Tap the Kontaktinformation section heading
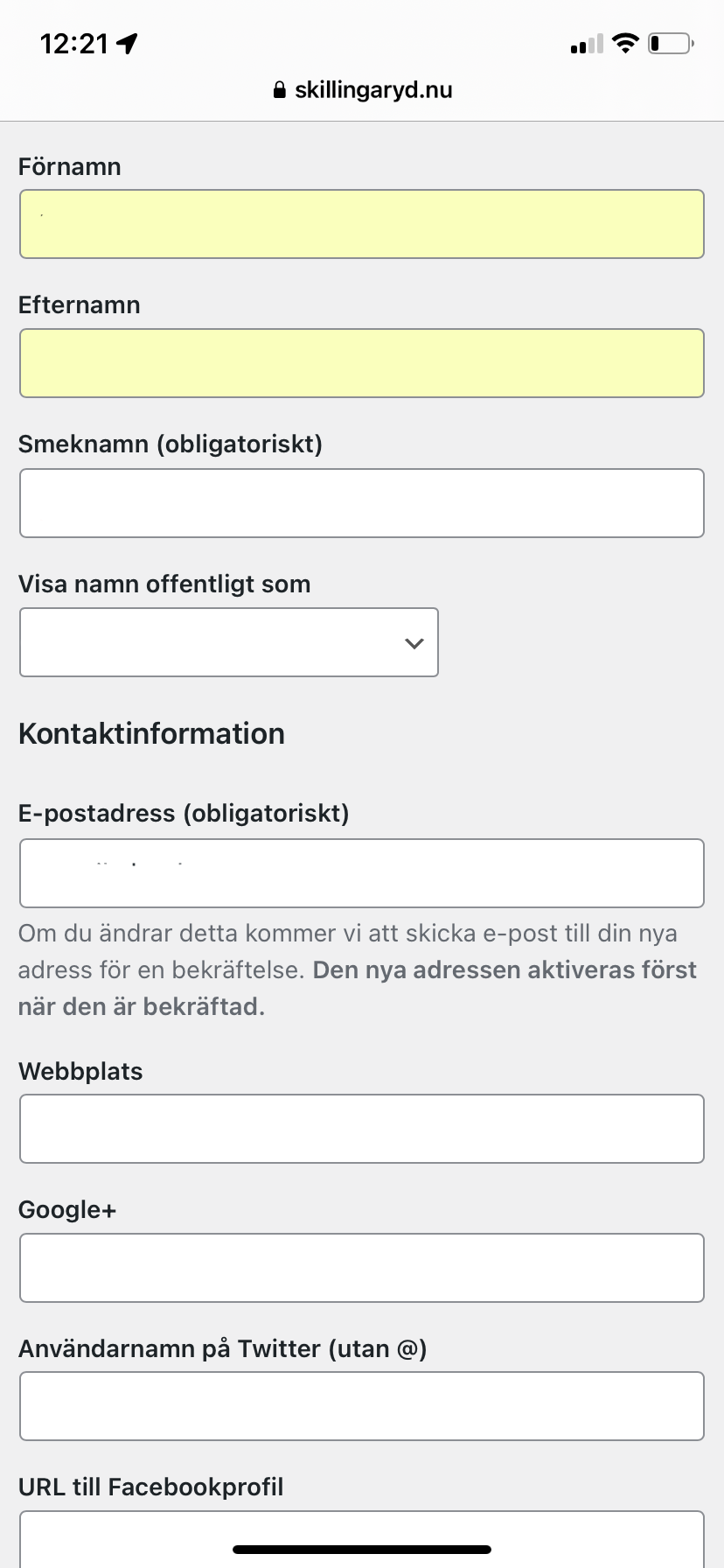The height and width of the screenshot is (1568, 724). coord(151,733)
